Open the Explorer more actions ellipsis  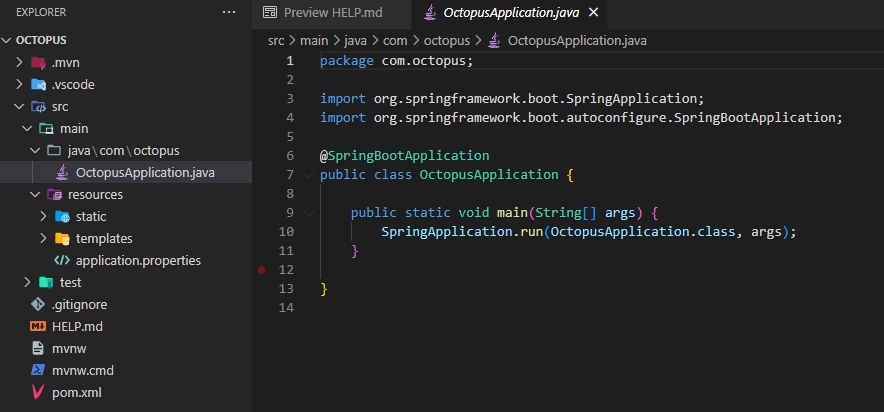(229, 12)
